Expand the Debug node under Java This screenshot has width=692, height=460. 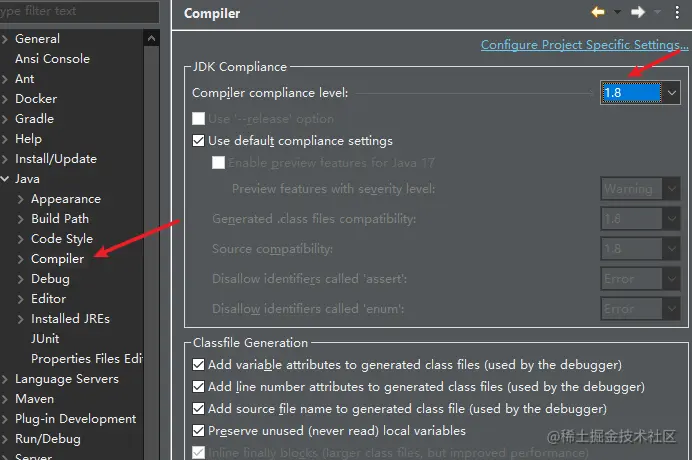pyautogui.click(x=20, y=279)
